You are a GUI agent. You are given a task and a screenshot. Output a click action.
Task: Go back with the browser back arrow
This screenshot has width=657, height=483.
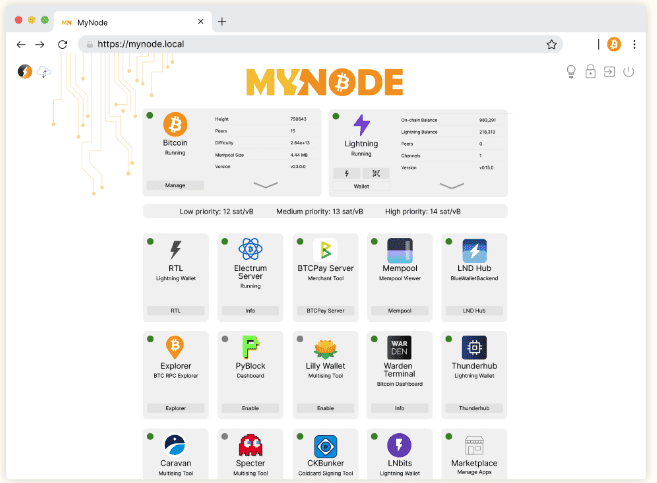[x=21, y=44]
